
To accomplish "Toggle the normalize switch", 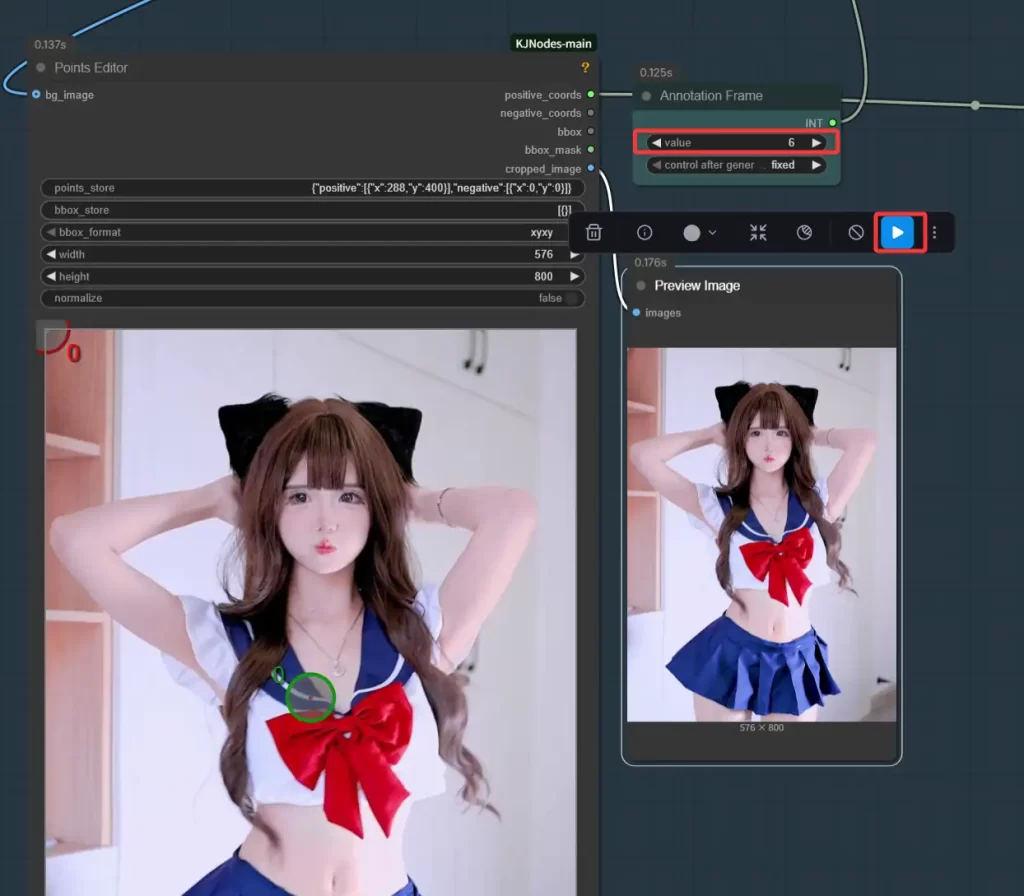I will [x=571, y=298].
